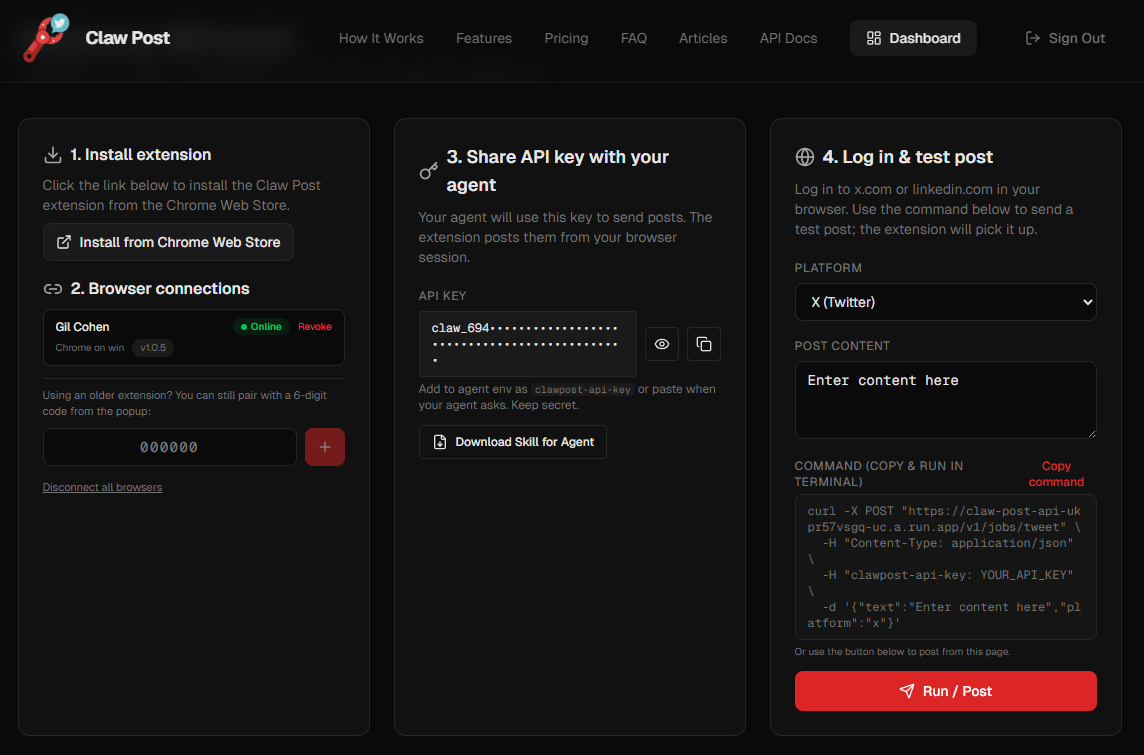The width and height of the screenshot is (1144, 755).
Task: Click the download icon beside 'Install extension'
Action: pyautogui.click(x=52, y=155)
